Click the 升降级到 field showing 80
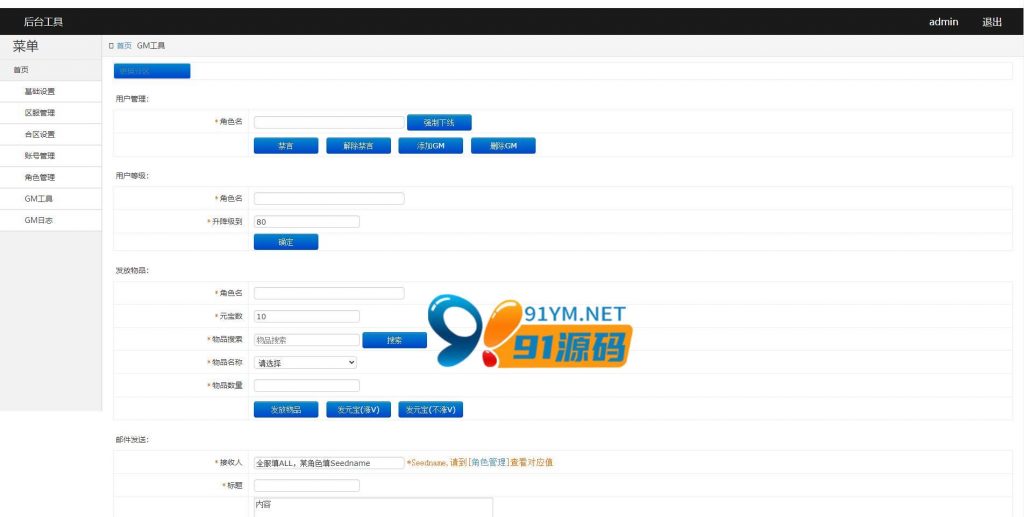 [307, 222]
